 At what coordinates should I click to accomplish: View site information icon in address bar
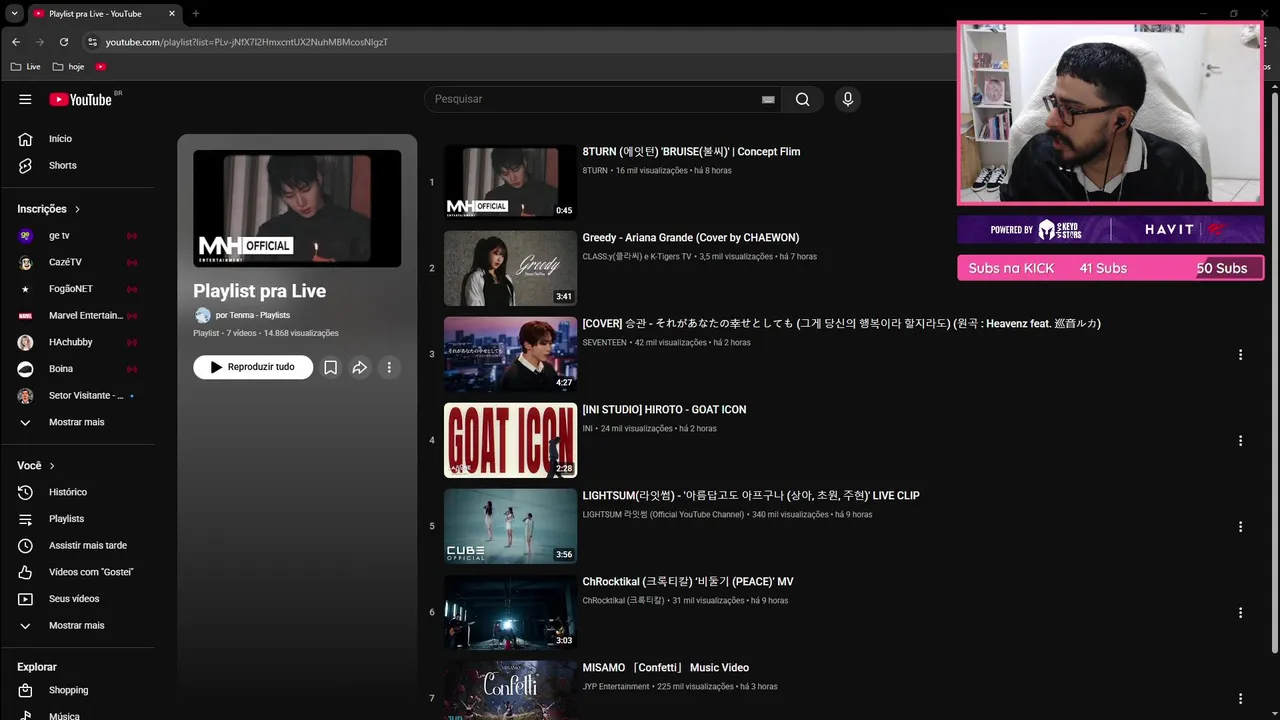pos(92,42)
